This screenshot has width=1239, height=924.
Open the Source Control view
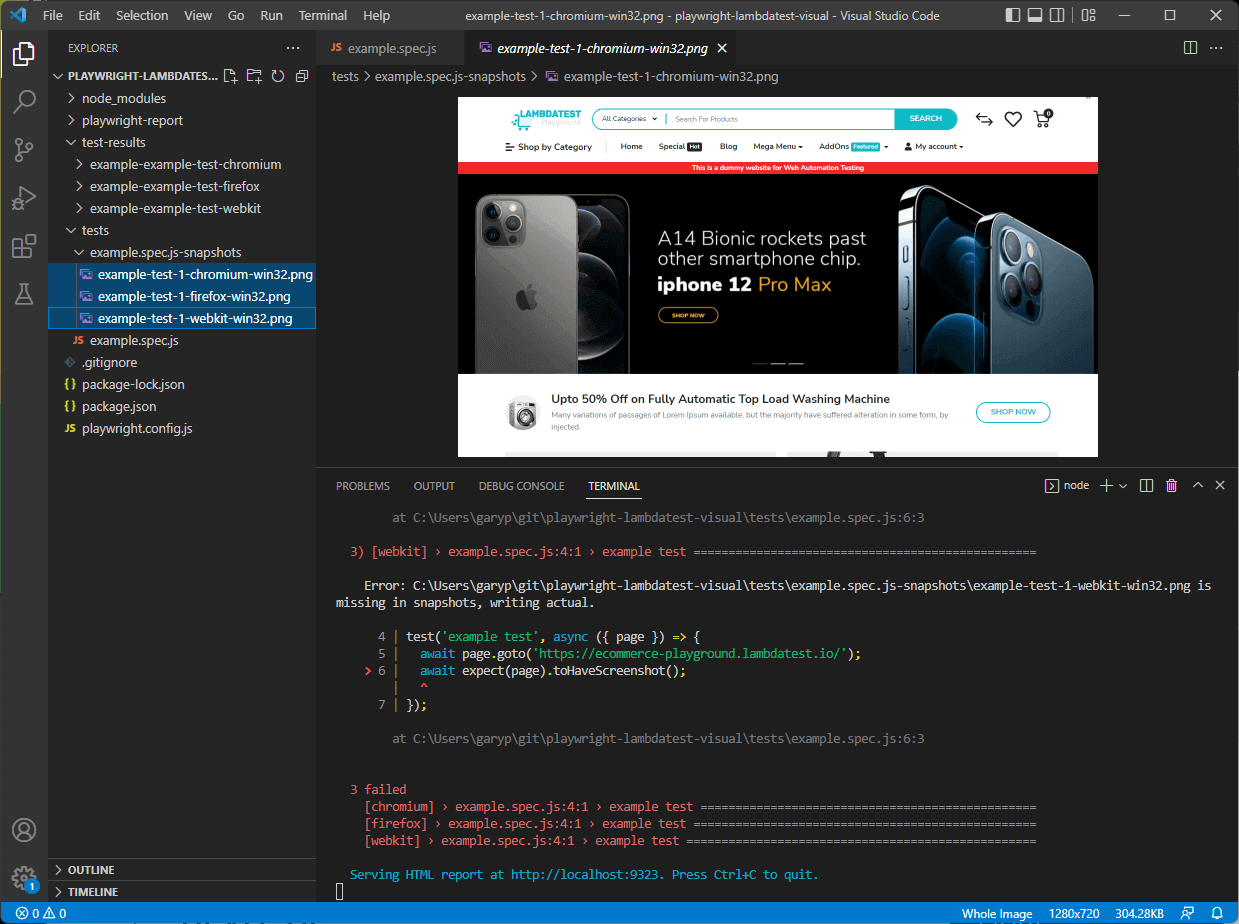24,150
